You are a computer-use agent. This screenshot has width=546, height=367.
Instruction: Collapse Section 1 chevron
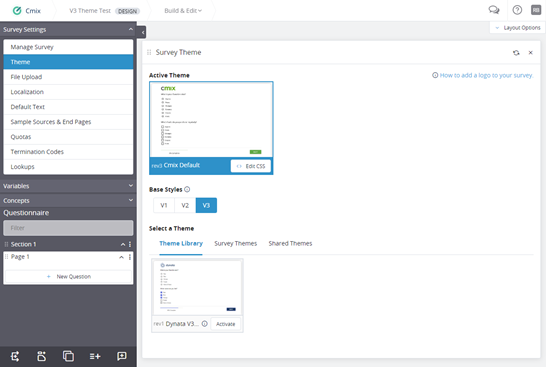(x=123, y=244)
